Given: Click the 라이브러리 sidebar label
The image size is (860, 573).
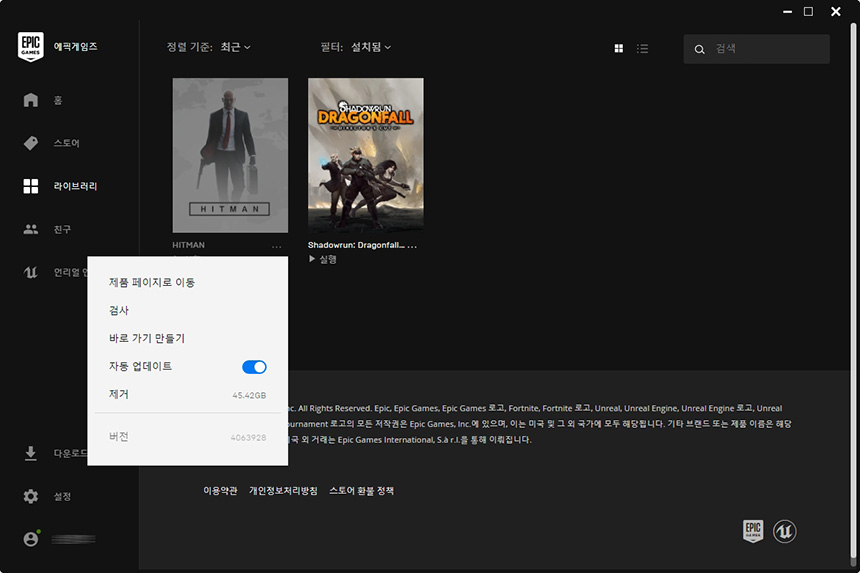Looking at the screenshot, I should pyautogui.click(x=75, y=186).
